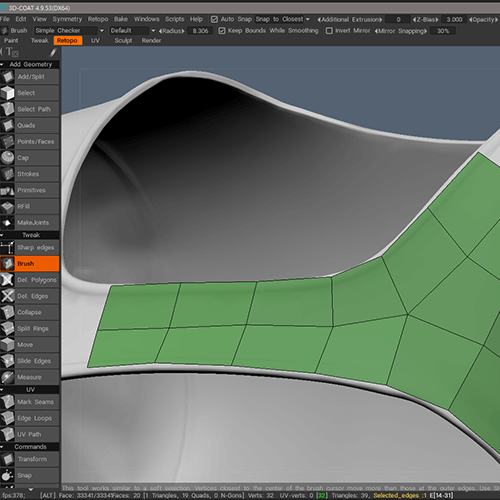Switch to the Sculpt room tab
Viewport: 500px width, 500px height.
coord(123,40)
